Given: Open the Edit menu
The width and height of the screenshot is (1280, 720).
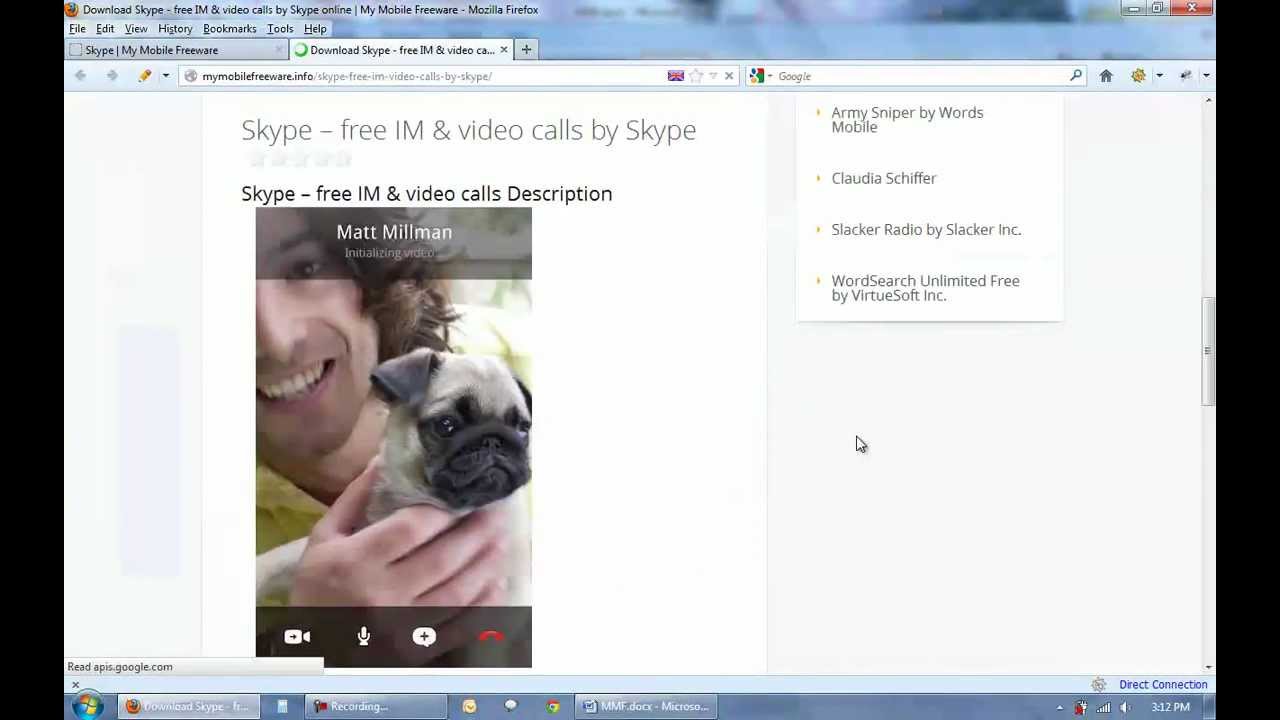Looking at the screenshot, I should pyautogui.click(x=105, y=29).
